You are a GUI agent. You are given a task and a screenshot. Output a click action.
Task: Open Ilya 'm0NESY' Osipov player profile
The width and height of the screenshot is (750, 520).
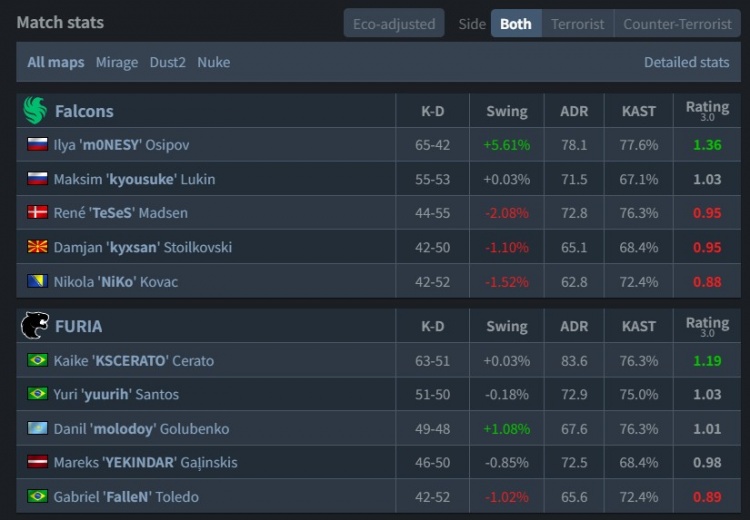(120, 145)
